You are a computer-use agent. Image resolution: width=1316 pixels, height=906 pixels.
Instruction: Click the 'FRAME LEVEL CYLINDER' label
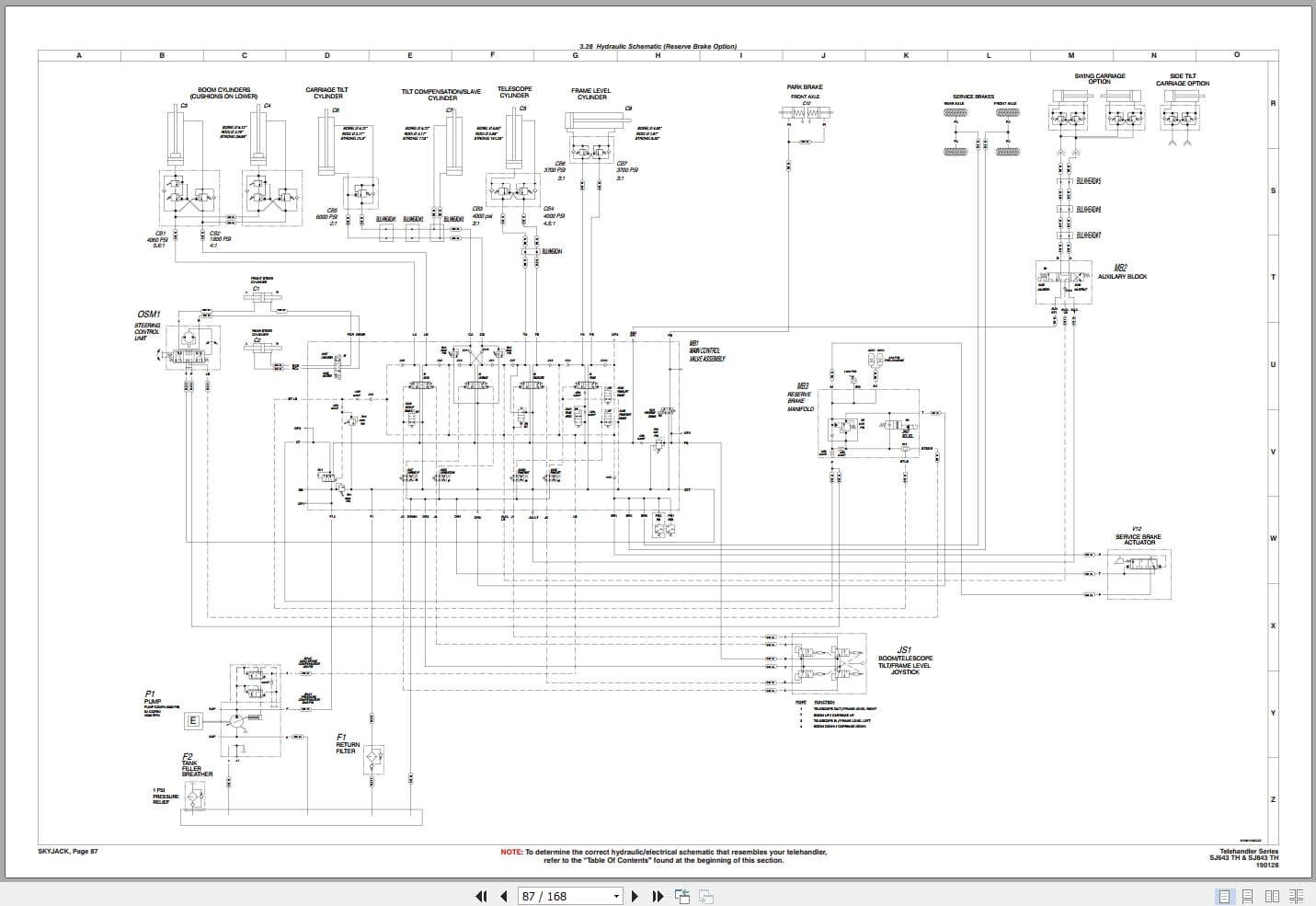pyautogui.click(x=590, y=94)
